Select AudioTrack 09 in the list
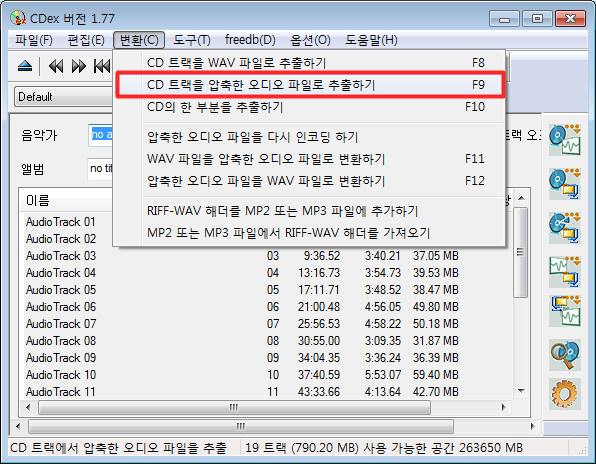Screen dimensions: 596x464 [61, 358]
